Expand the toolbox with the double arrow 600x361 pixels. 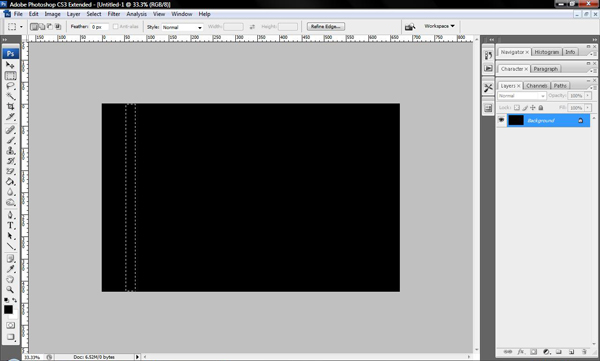[x=5, y=39]
